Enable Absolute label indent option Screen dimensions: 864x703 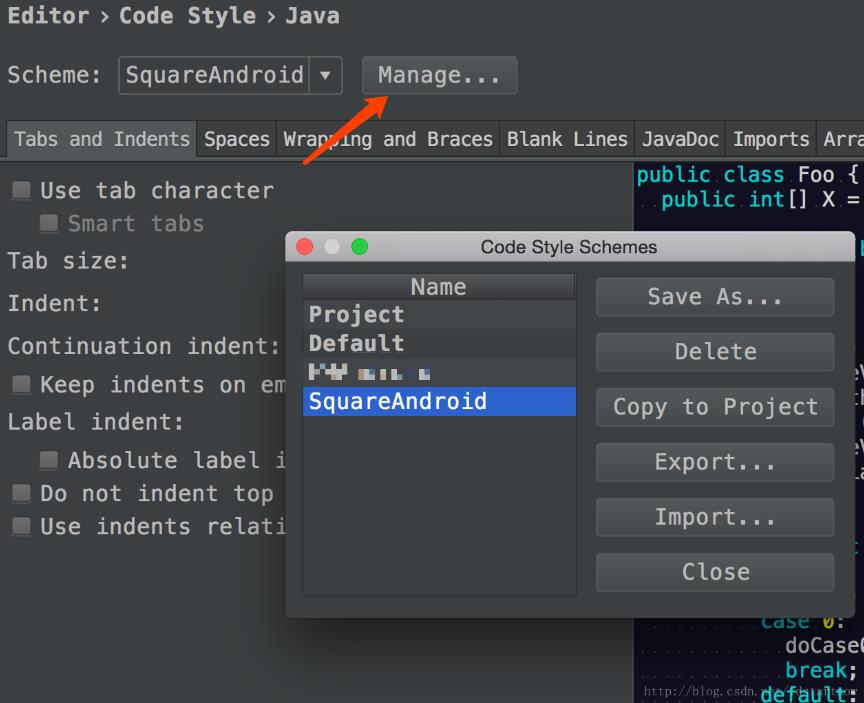pos(48,460)
